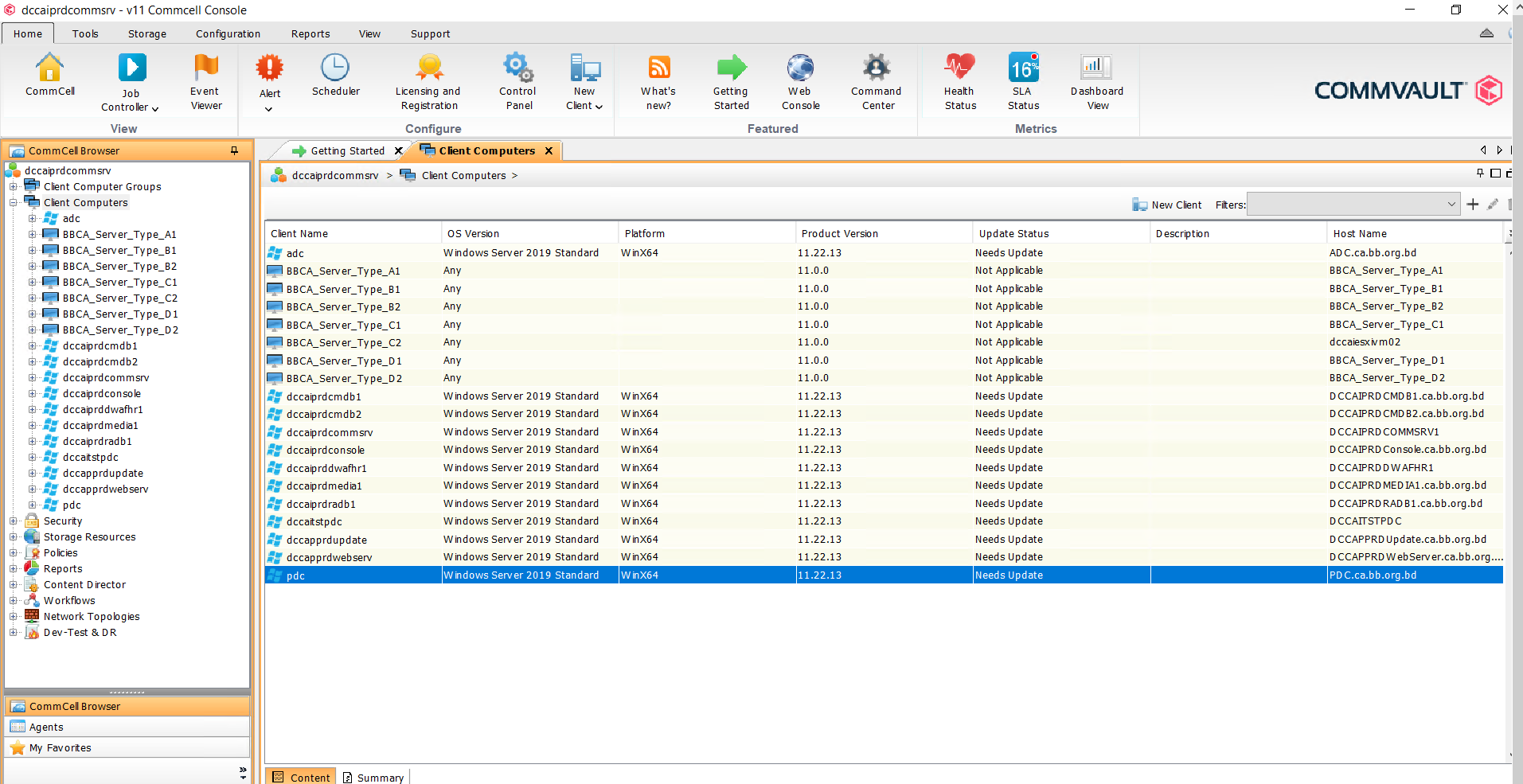This screenshot has height=784, width=1523.
Task: Click the New Client button above the table
Action: (1167, 205)
